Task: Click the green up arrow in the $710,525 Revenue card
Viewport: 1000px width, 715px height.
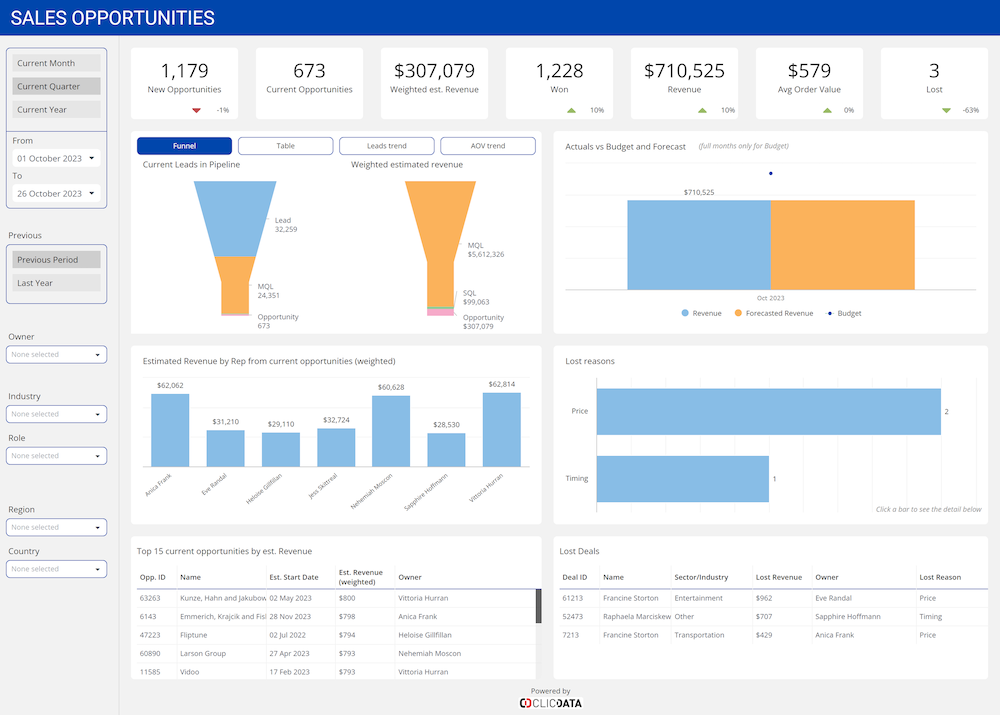Action: pos(702,110)
